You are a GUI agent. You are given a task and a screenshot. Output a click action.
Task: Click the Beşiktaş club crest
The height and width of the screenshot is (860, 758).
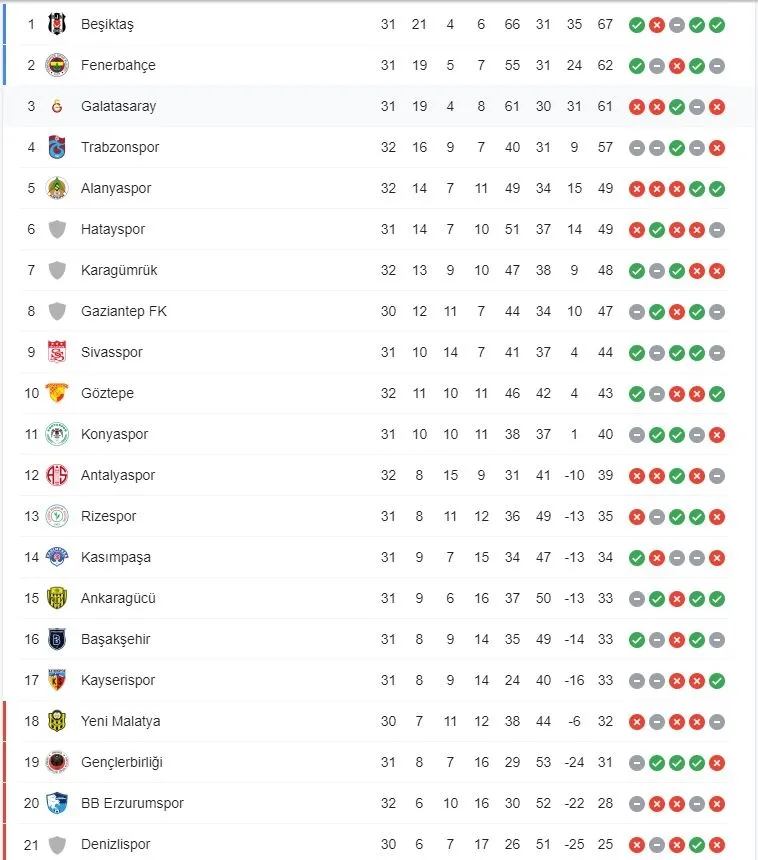tap(57, 24)
